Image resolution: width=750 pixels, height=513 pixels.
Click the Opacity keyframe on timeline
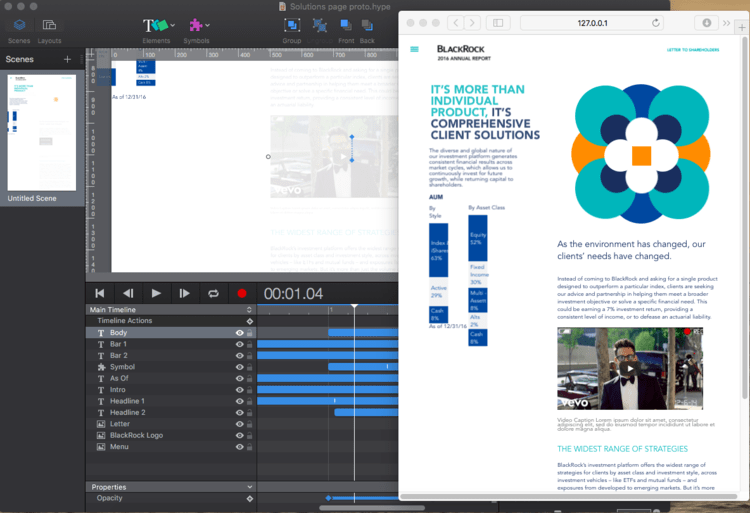tap(328, 498)
